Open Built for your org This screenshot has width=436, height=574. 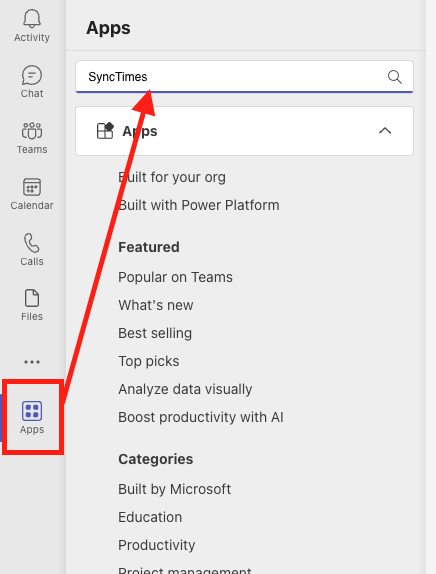(x=172, y=177)
